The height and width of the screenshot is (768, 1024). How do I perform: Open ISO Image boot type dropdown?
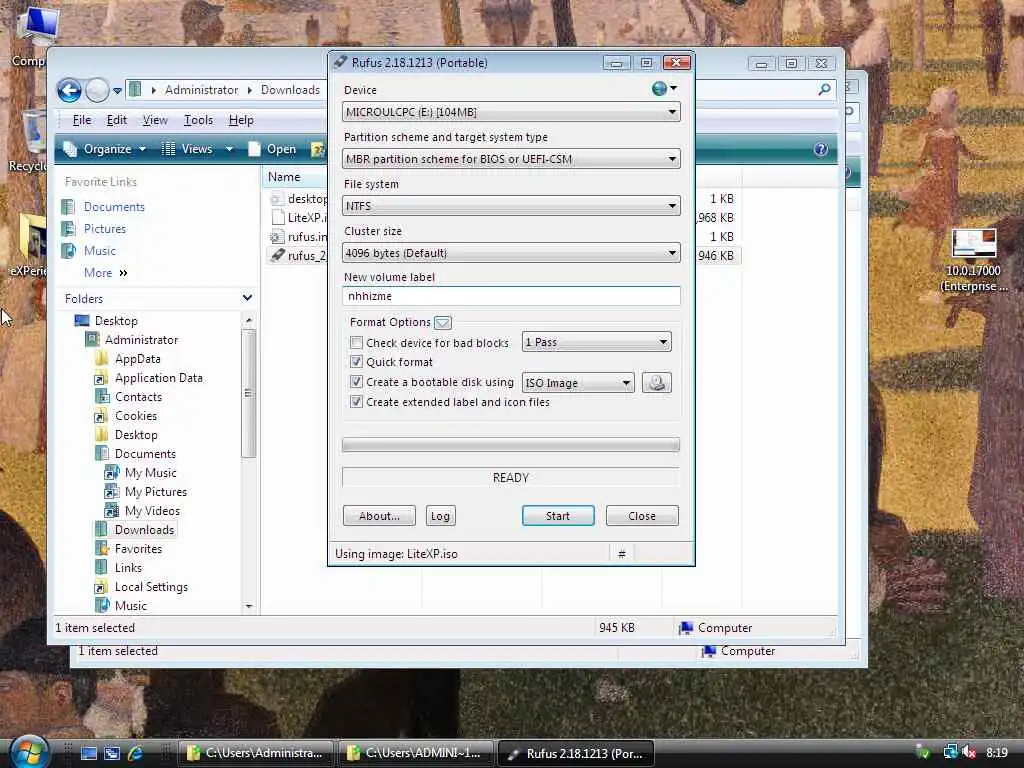578,383
